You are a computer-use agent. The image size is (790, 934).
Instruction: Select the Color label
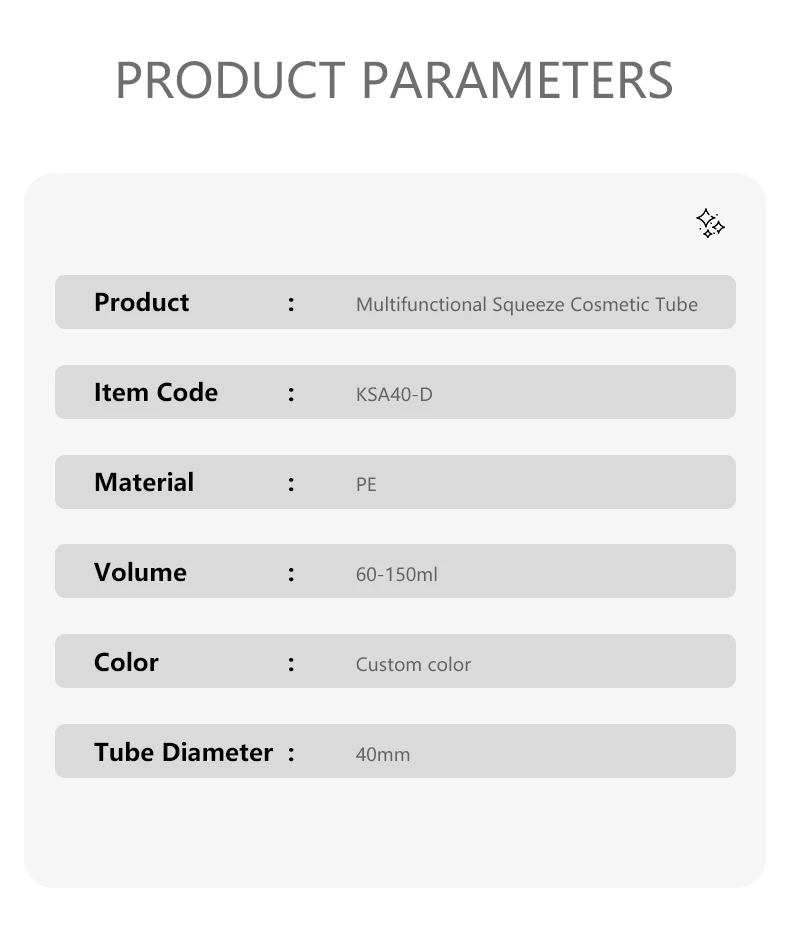coord(126,662)
